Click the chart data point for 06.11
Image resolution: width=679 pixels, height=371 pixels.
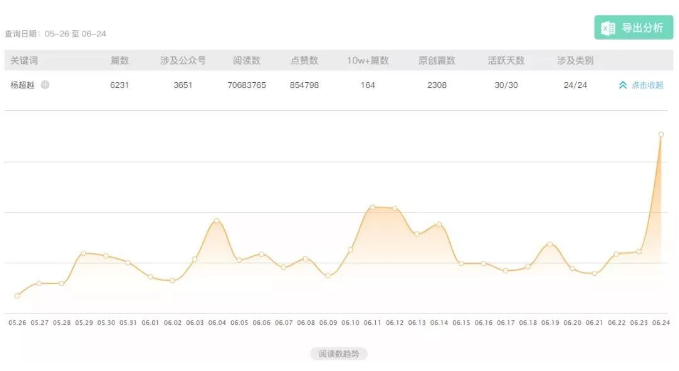pos(372,207)
